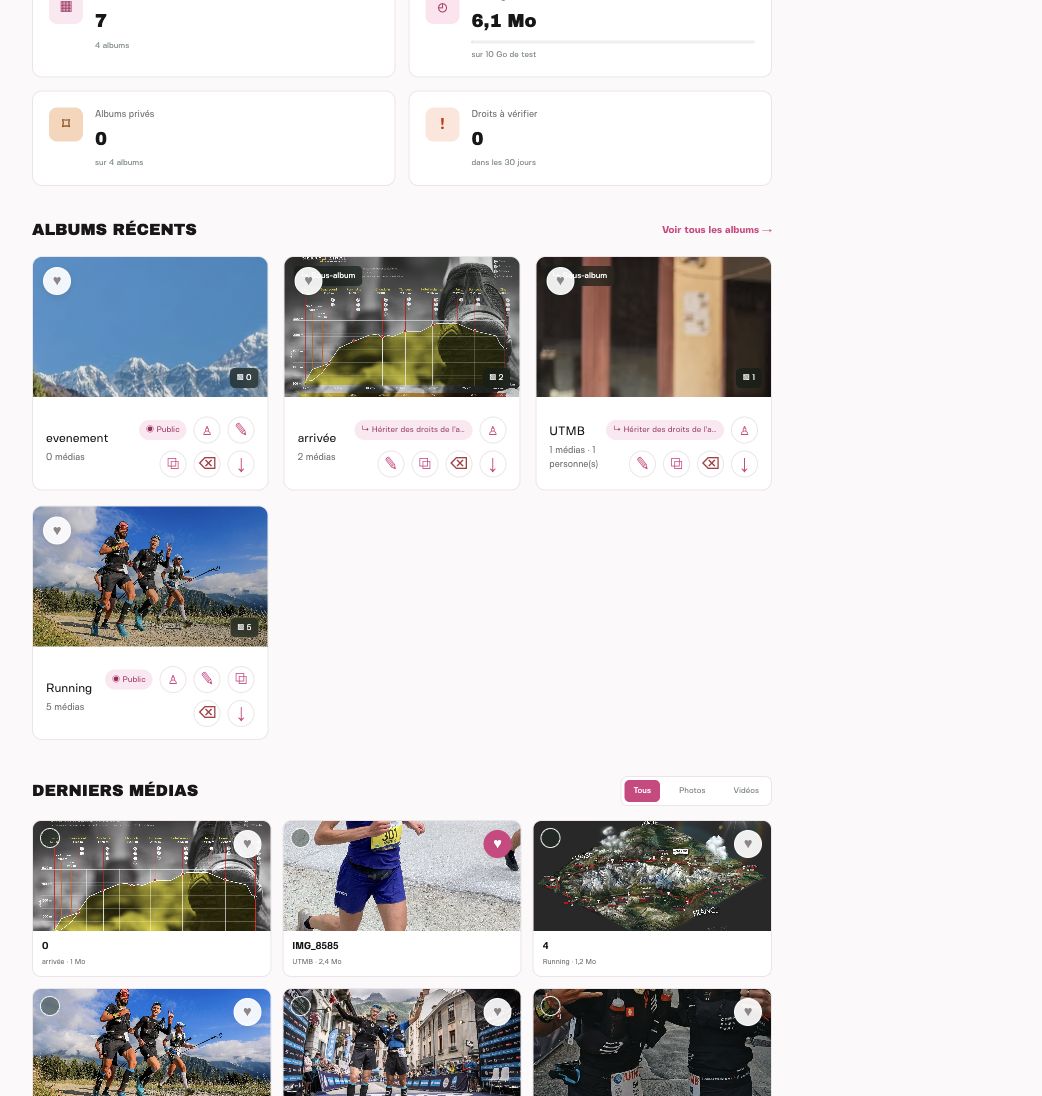Screen dimensions: 1042x1096
Task: Open the Hériter des droits selector on arrivée
Action: coord(413,429)
